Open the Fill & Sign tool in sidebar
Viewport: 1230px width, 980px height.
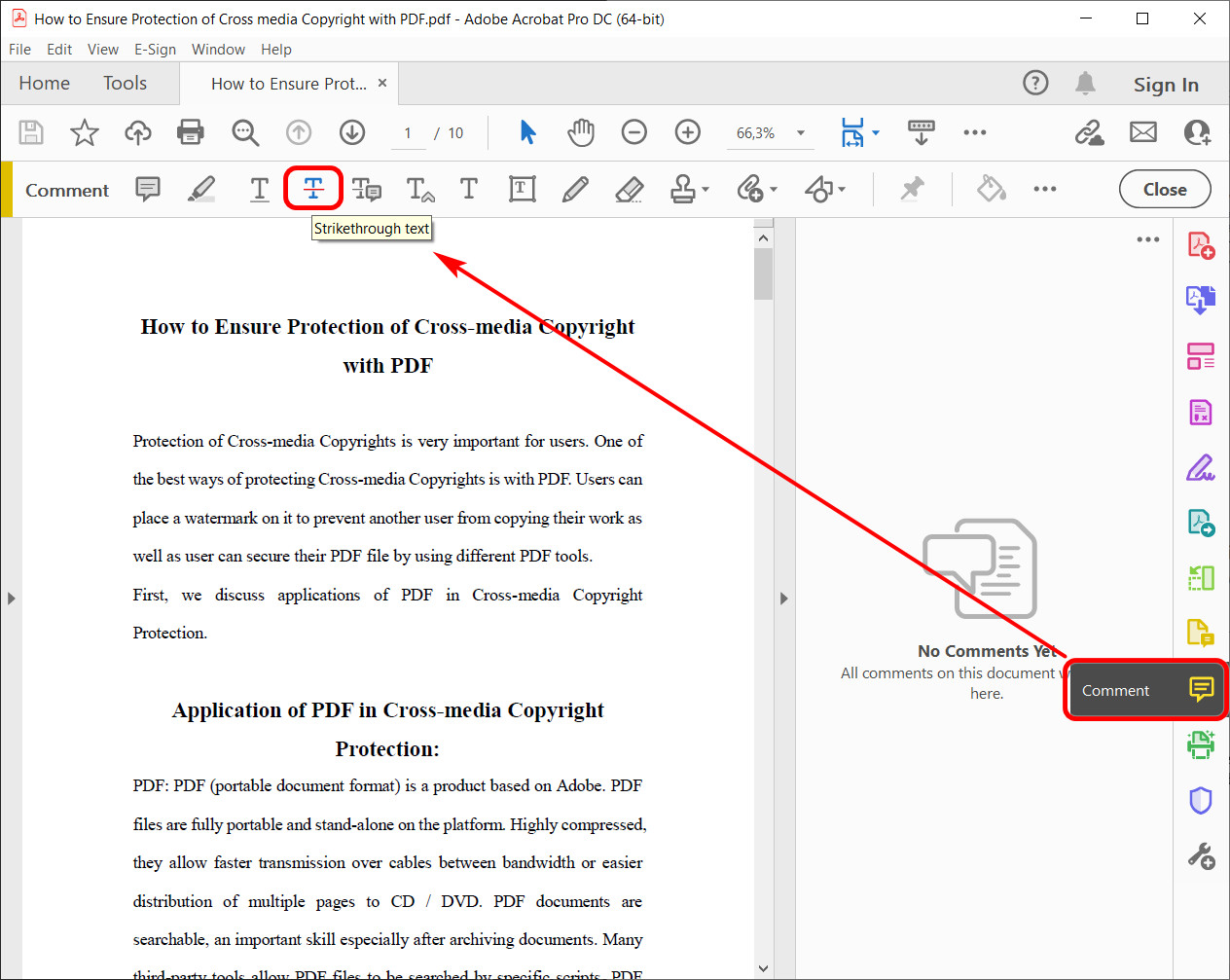1200,468
